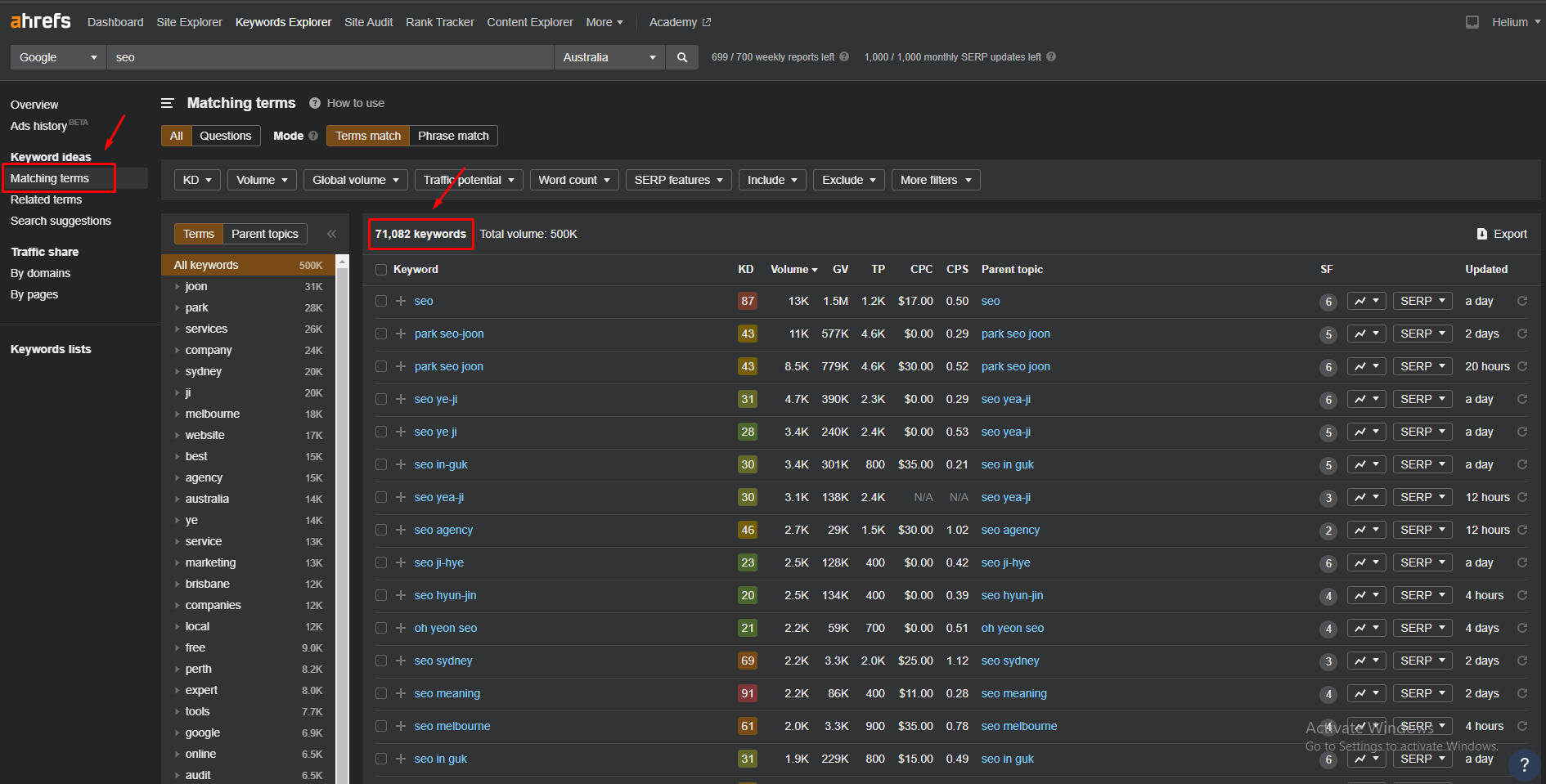
Task: Open the seo sydney keyword link
Action: tap(443, 661)
